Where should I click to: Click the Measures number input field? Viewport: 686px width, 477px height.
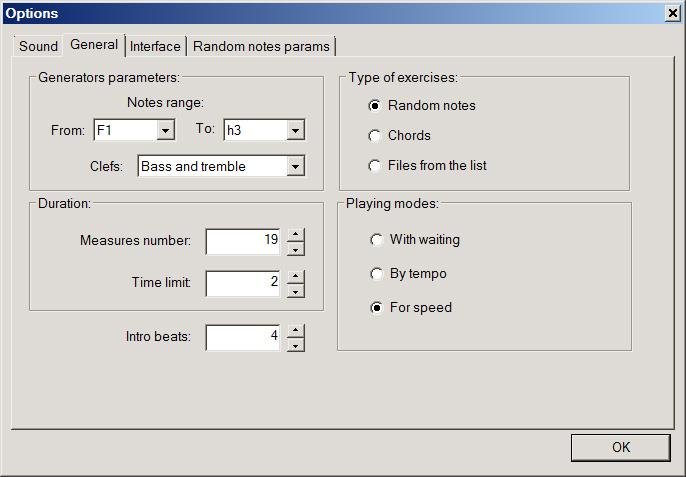pos(243,241)
